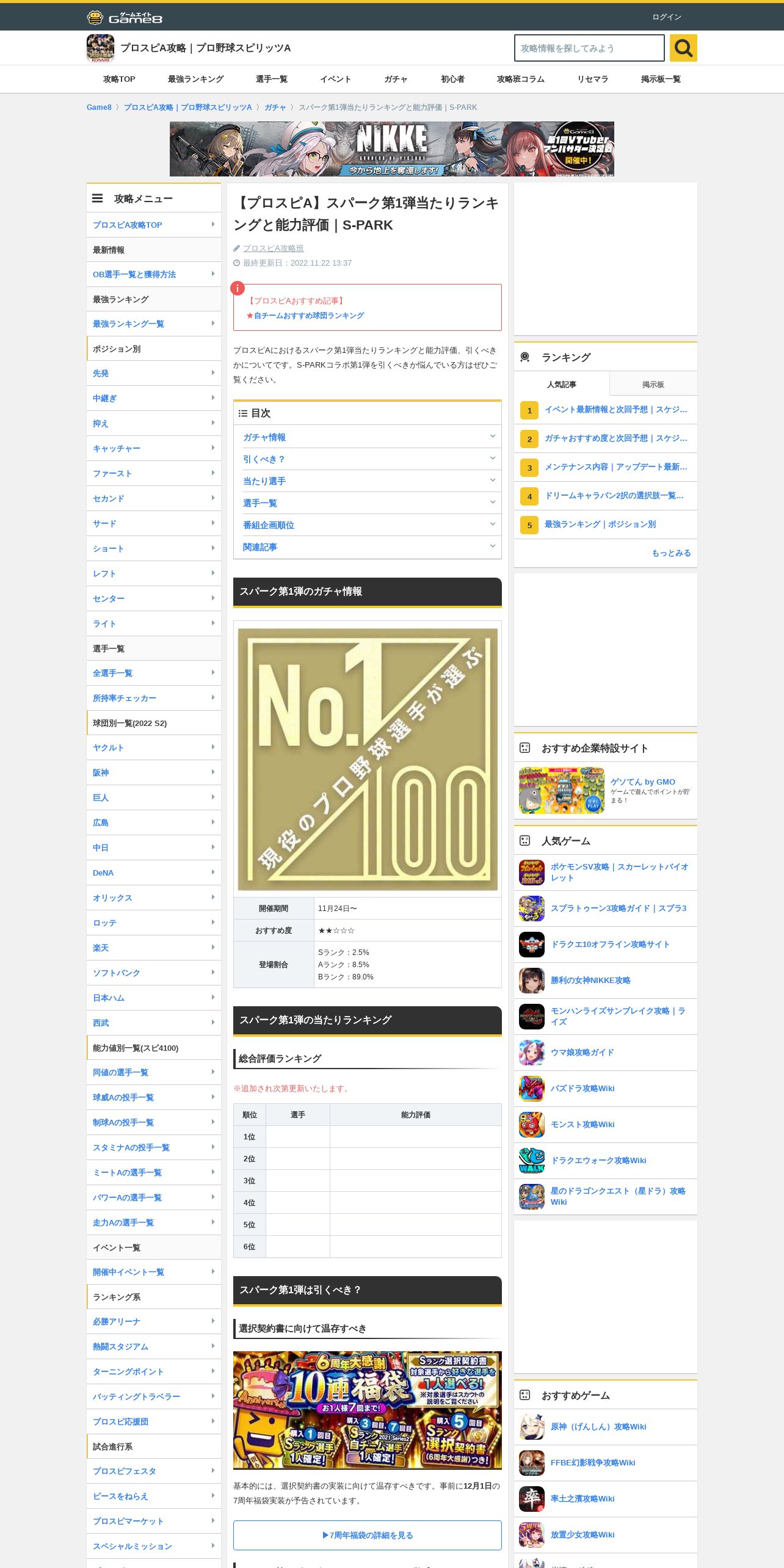Click the スプラトゥーン3 game icon

(x=532, y=909)
